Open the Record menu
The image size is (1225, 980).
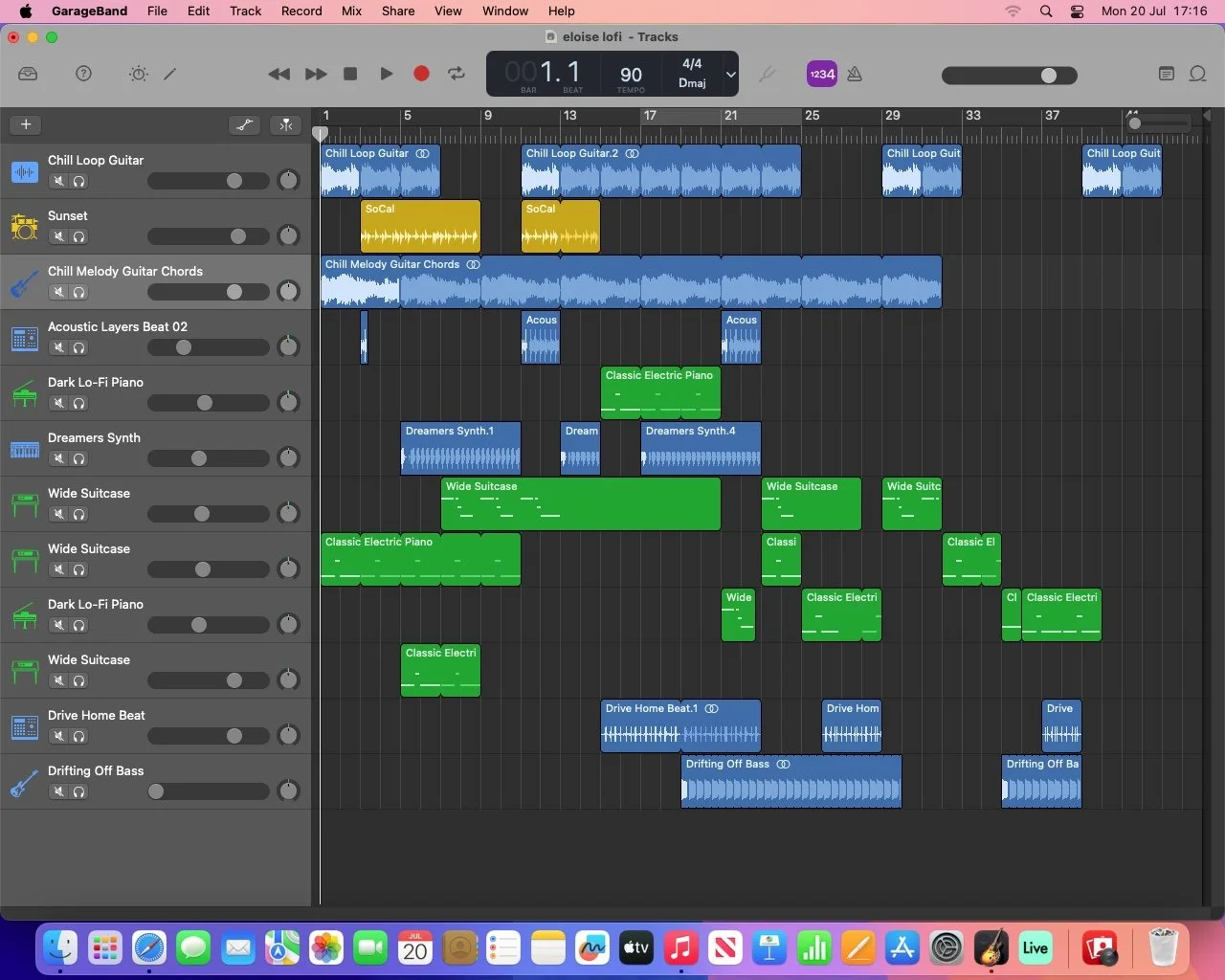coord(301,11)
